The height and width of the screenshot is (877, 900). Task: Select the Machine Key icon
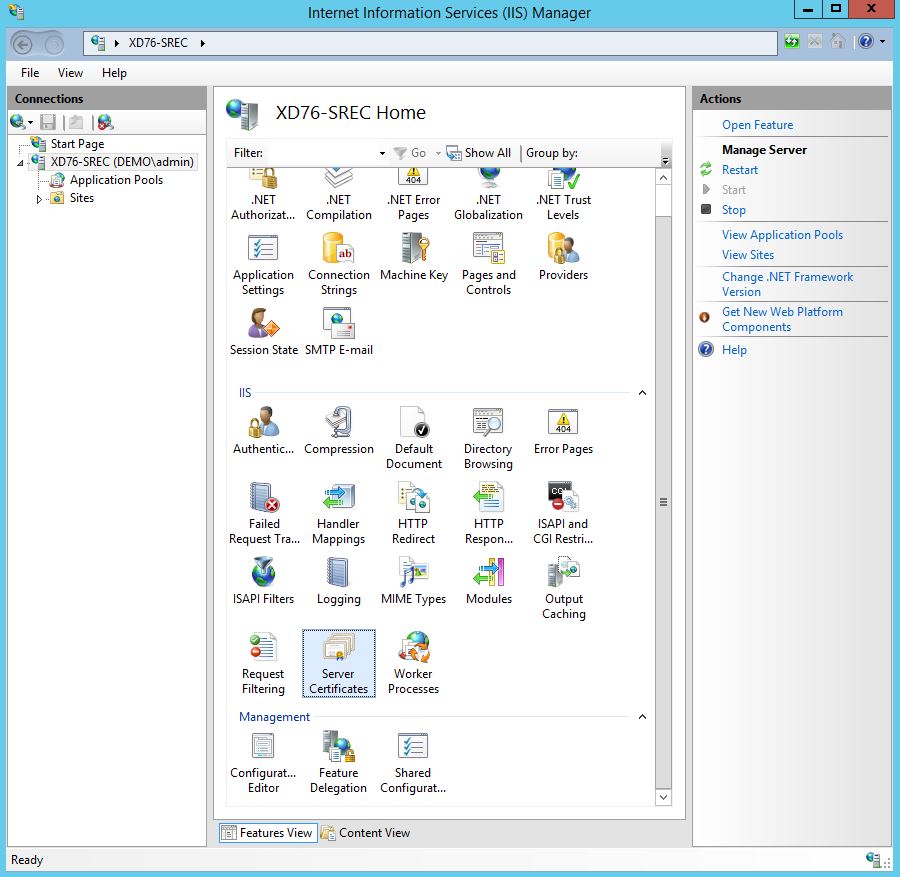pos(413,256)
